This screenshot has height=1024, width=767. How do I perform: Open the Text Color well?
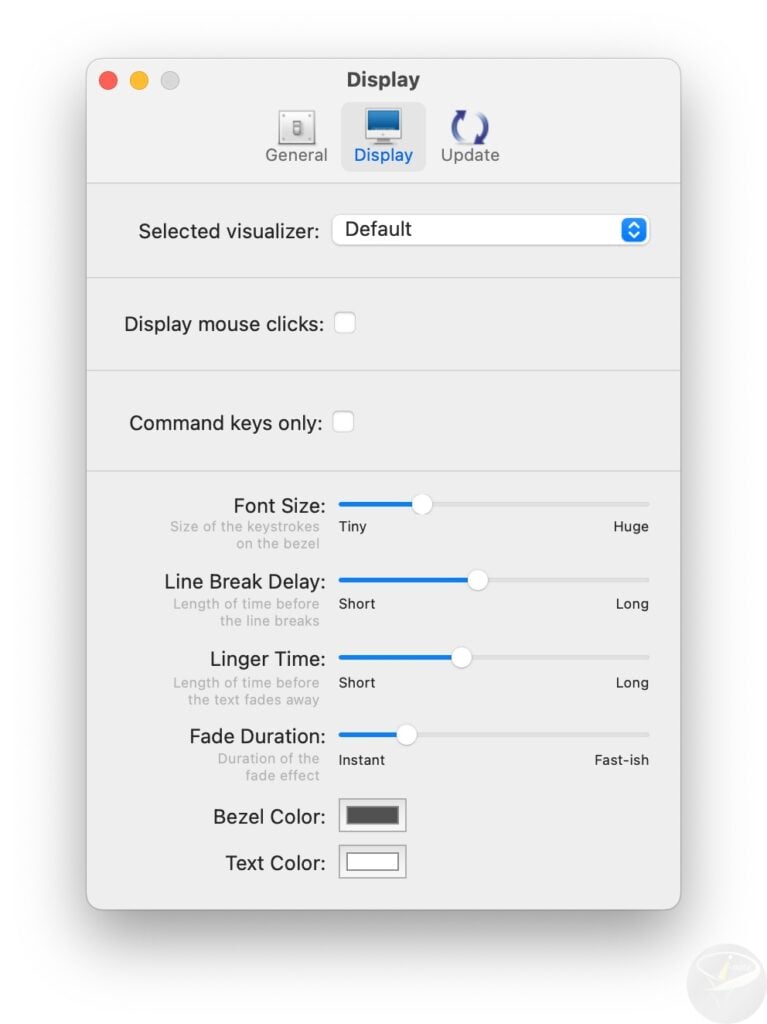(x=372, y=862)
